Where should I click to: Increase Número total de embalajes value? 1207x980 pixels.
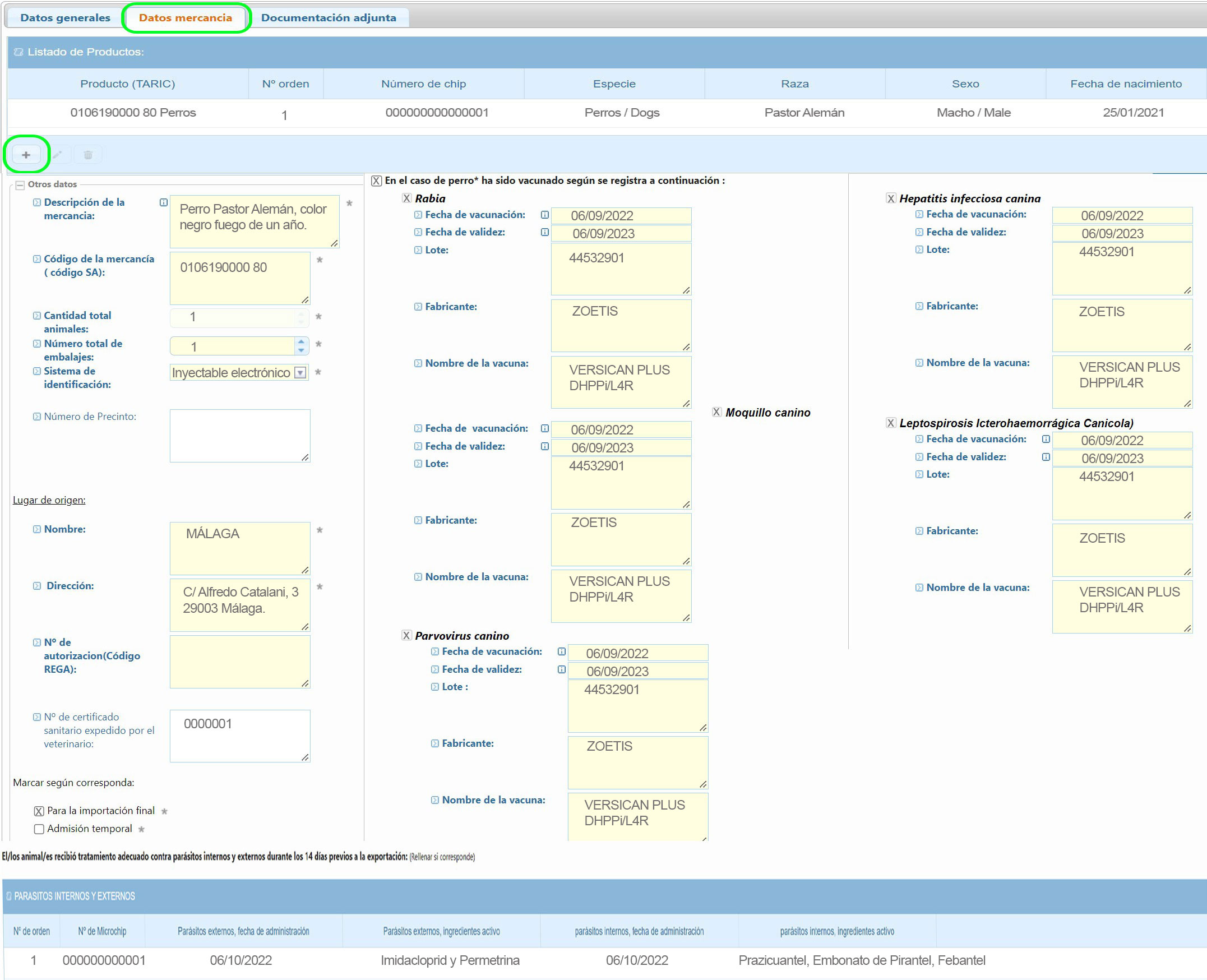pyautogui.click(x=302, y=341)
